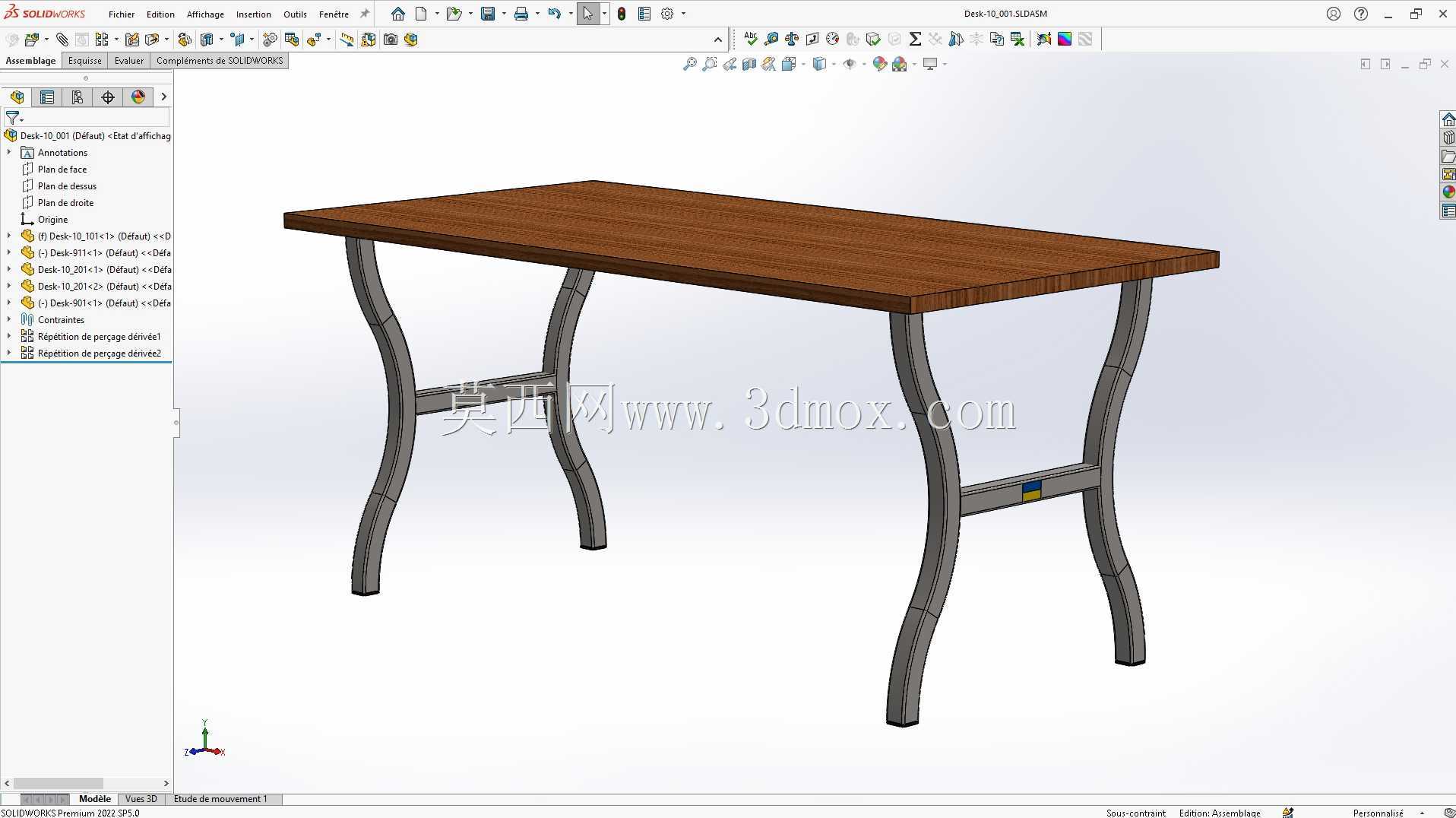Open DisplayManager color ball tab
The image size is (1456, 818).
(x=138, y=97)
